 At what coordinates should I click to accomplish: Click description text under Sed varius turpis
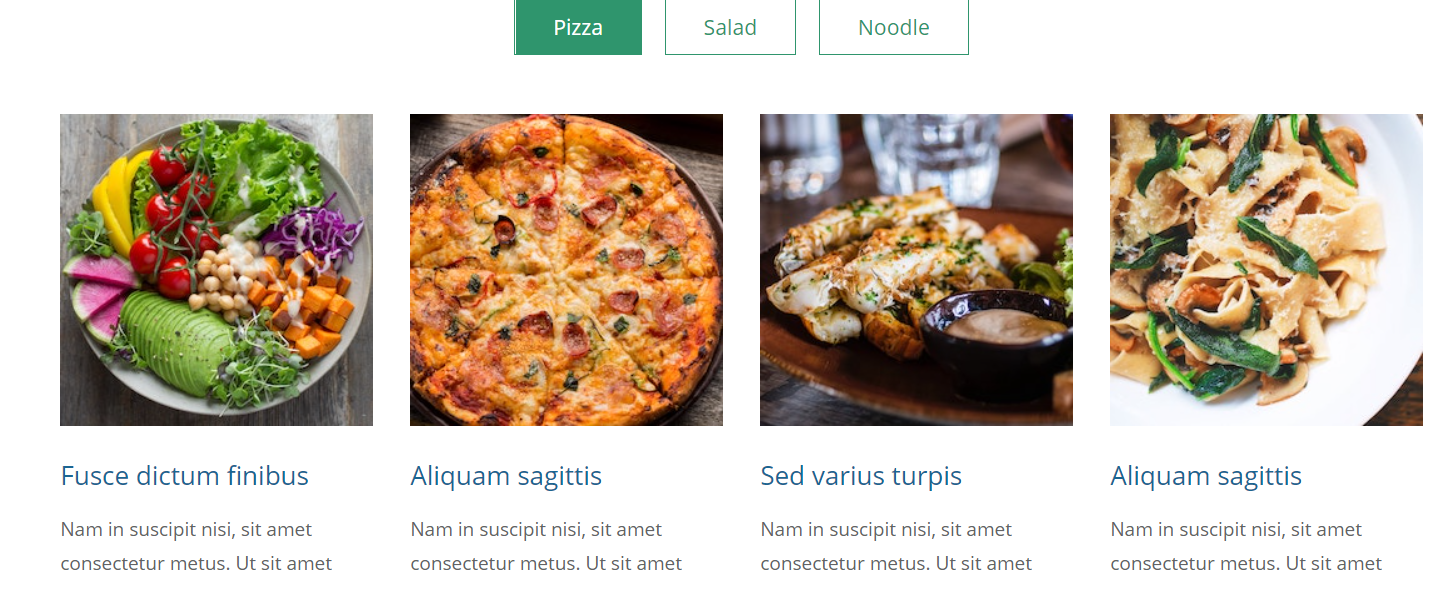pyautogui.click(x=897, y=546)
